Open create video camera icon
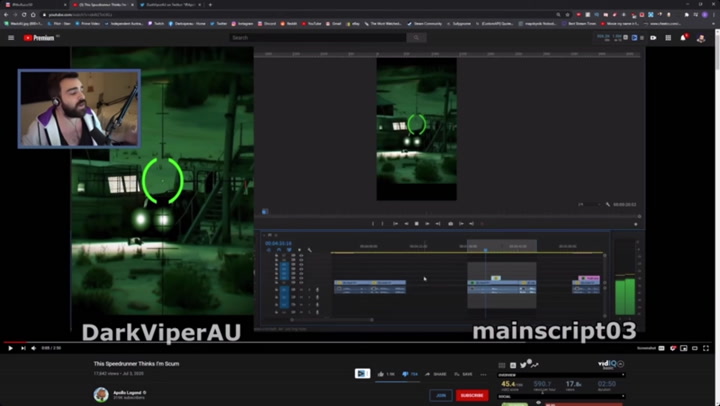The height and width of the screenshot is (406, 720). pos(653,38)
